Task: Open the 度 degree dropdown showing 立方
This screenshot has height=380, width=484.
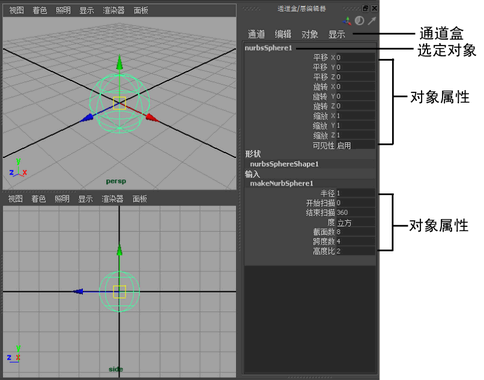Action: (355, 222)
